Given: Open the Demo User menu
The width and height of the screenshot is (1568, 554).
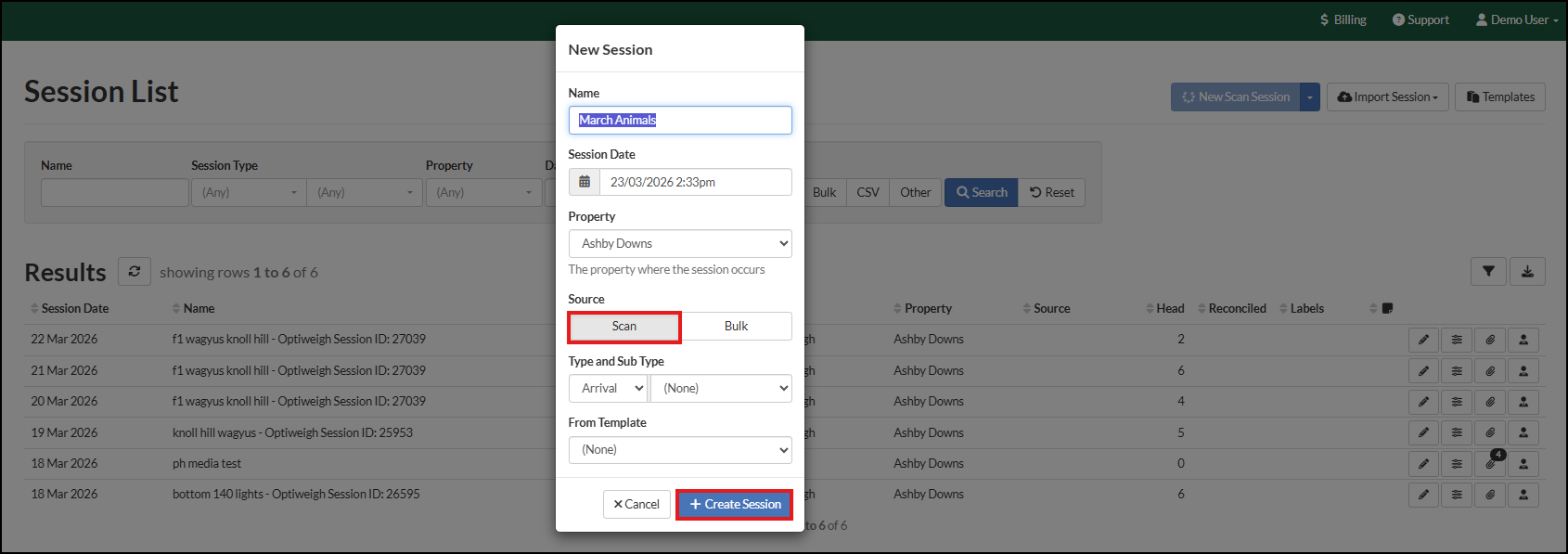Looking at the screenshot, I should (x=1517, y=19).
